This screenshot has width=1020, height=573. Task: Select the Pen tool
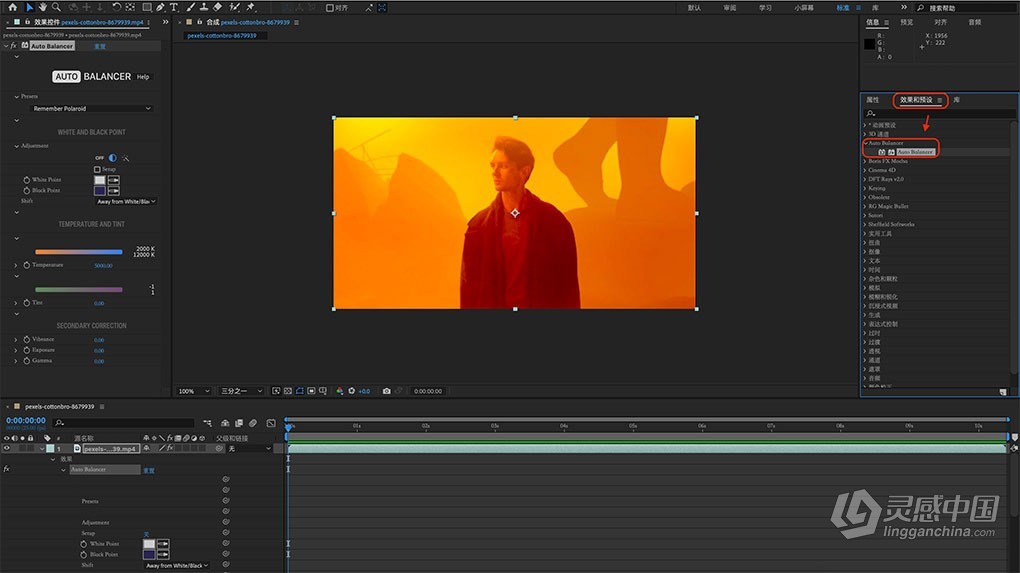click(x=161, y=7)
